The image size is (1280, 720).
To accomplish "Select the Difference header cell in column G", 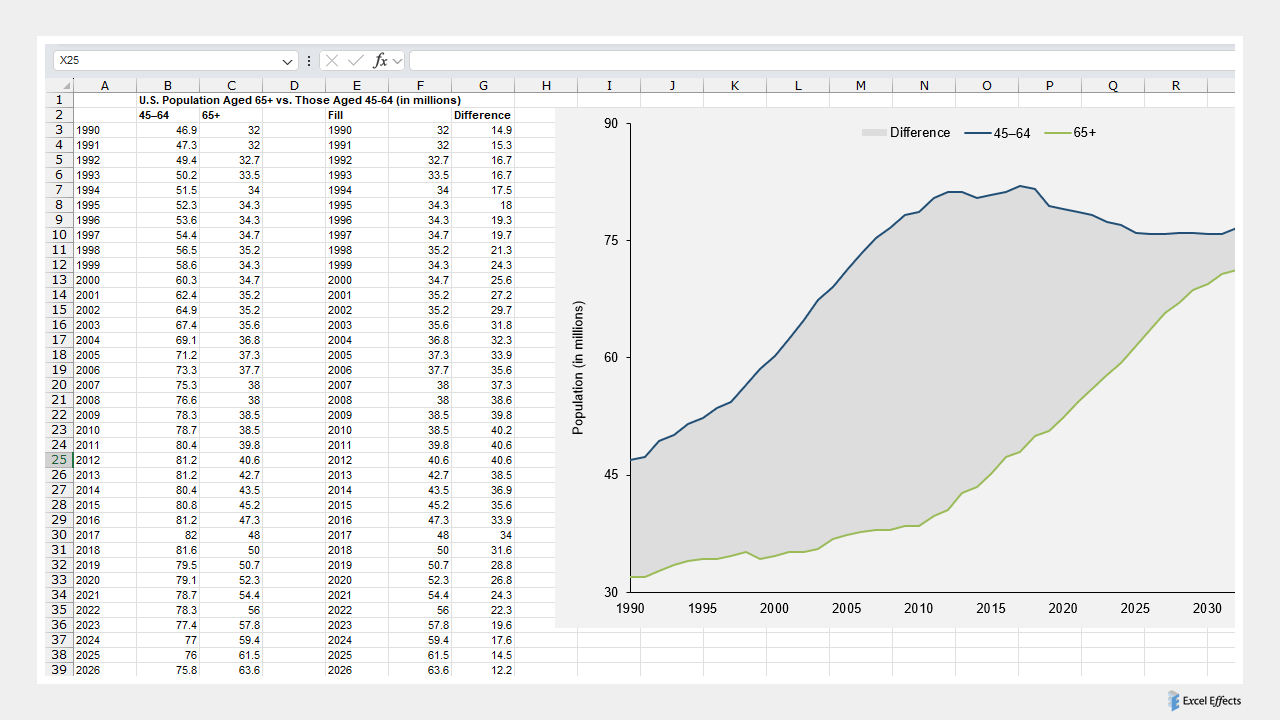I will click(x=482, y=115).
